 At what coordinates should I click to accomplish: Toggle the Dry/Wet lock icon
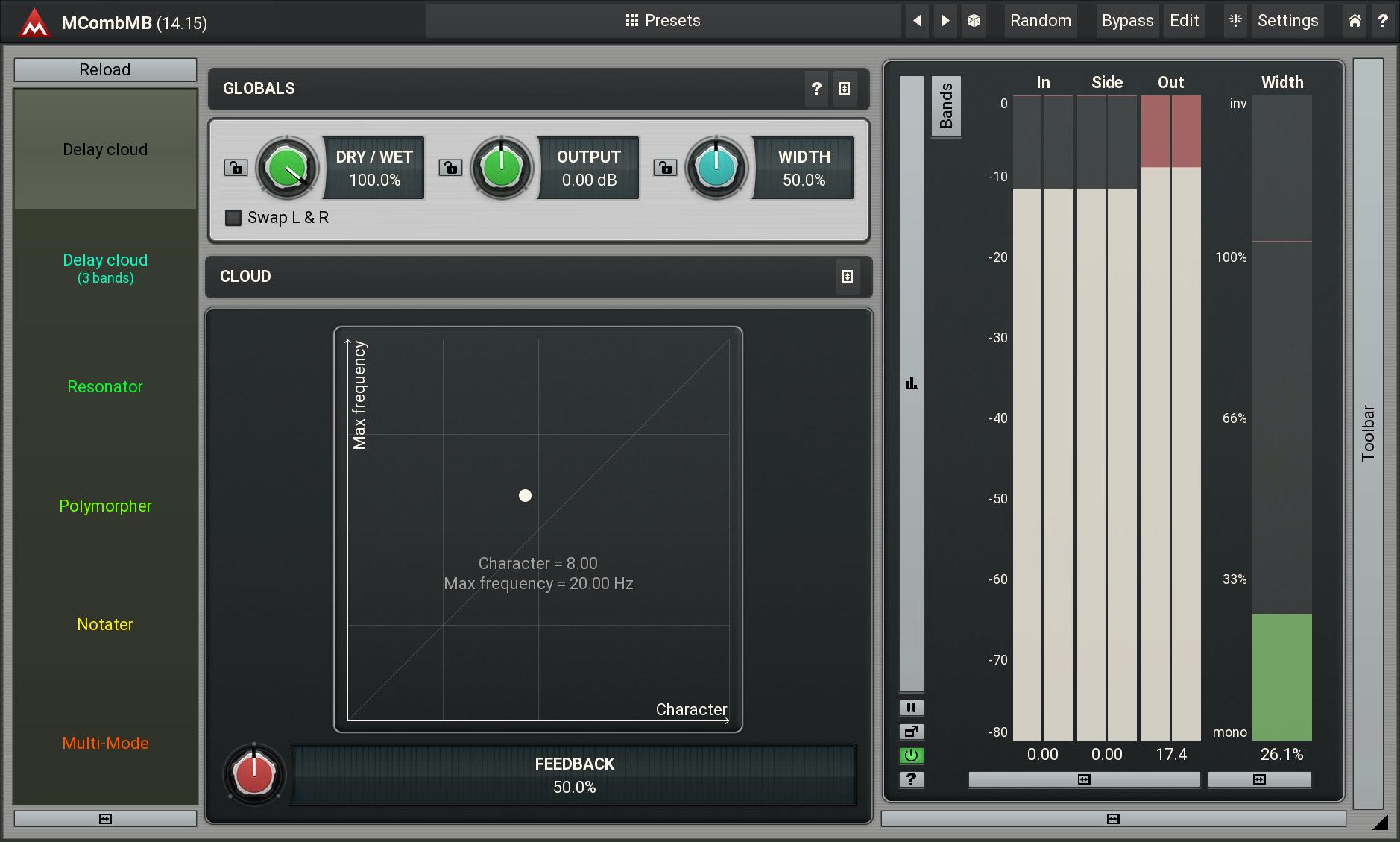236,168
